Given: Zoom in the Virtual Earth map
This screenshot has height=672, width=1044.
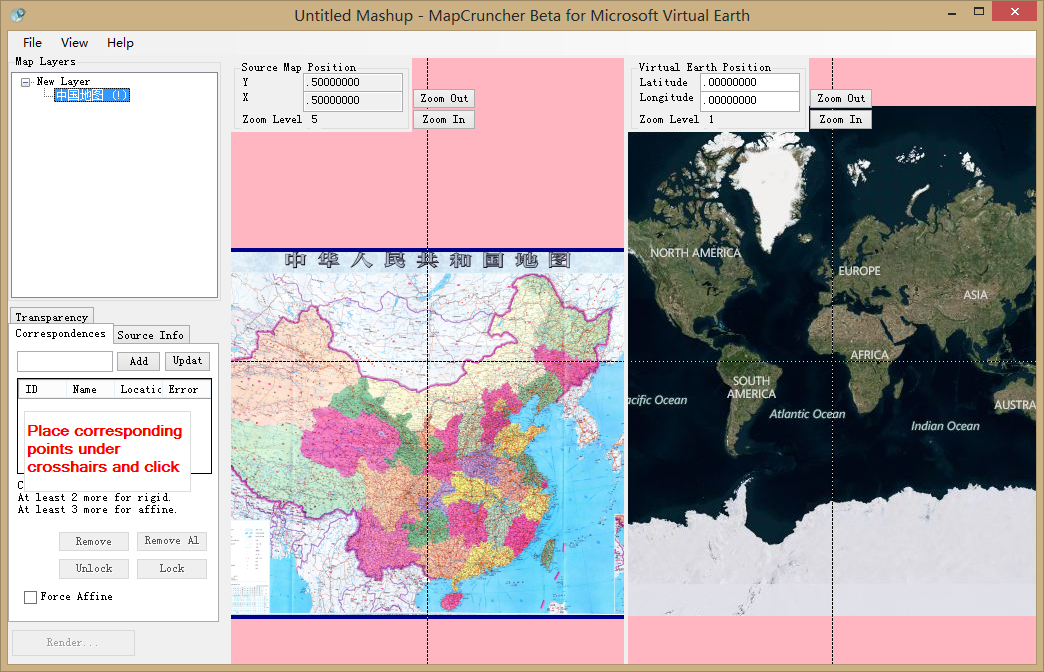Looking at the screenshot, I should pos(841,120).
